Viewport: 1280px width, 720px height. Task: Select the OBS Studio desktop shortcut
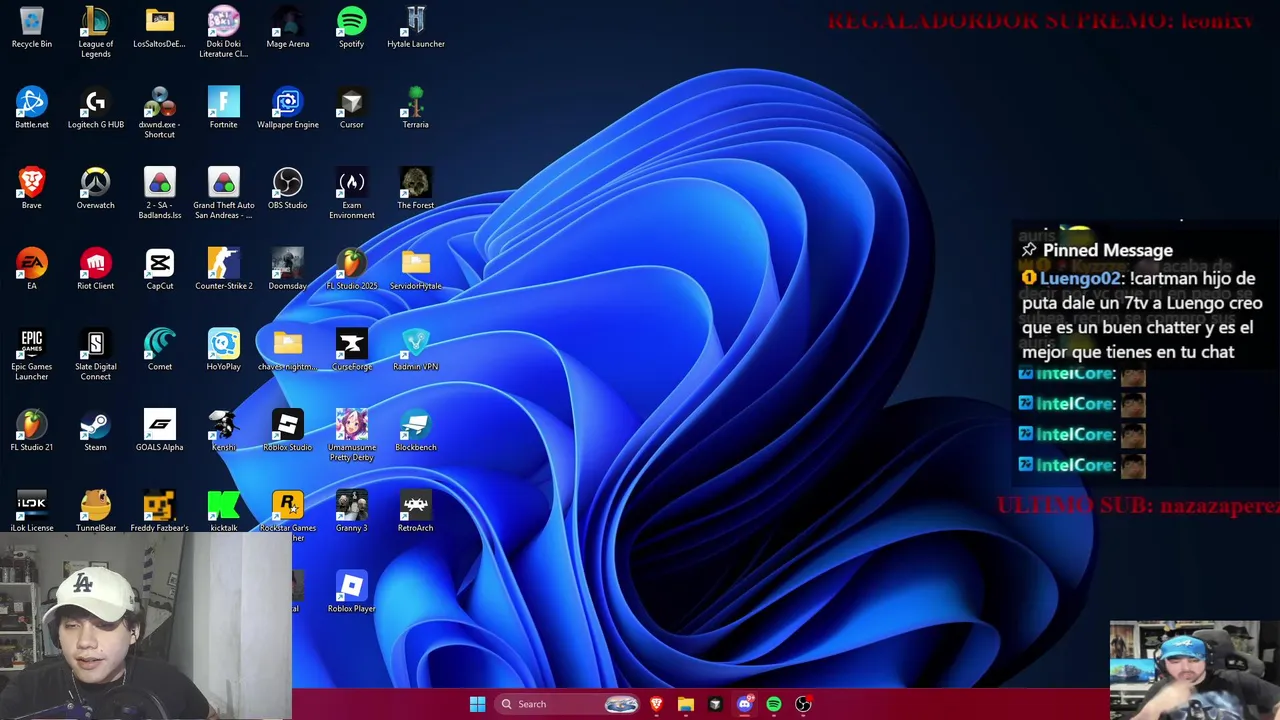288,189
